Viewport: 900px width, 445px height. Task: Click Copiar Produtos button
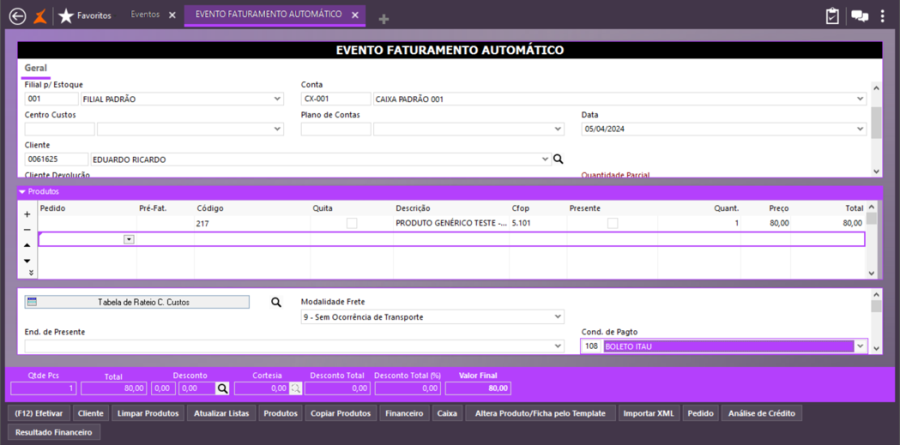[342, 413]
